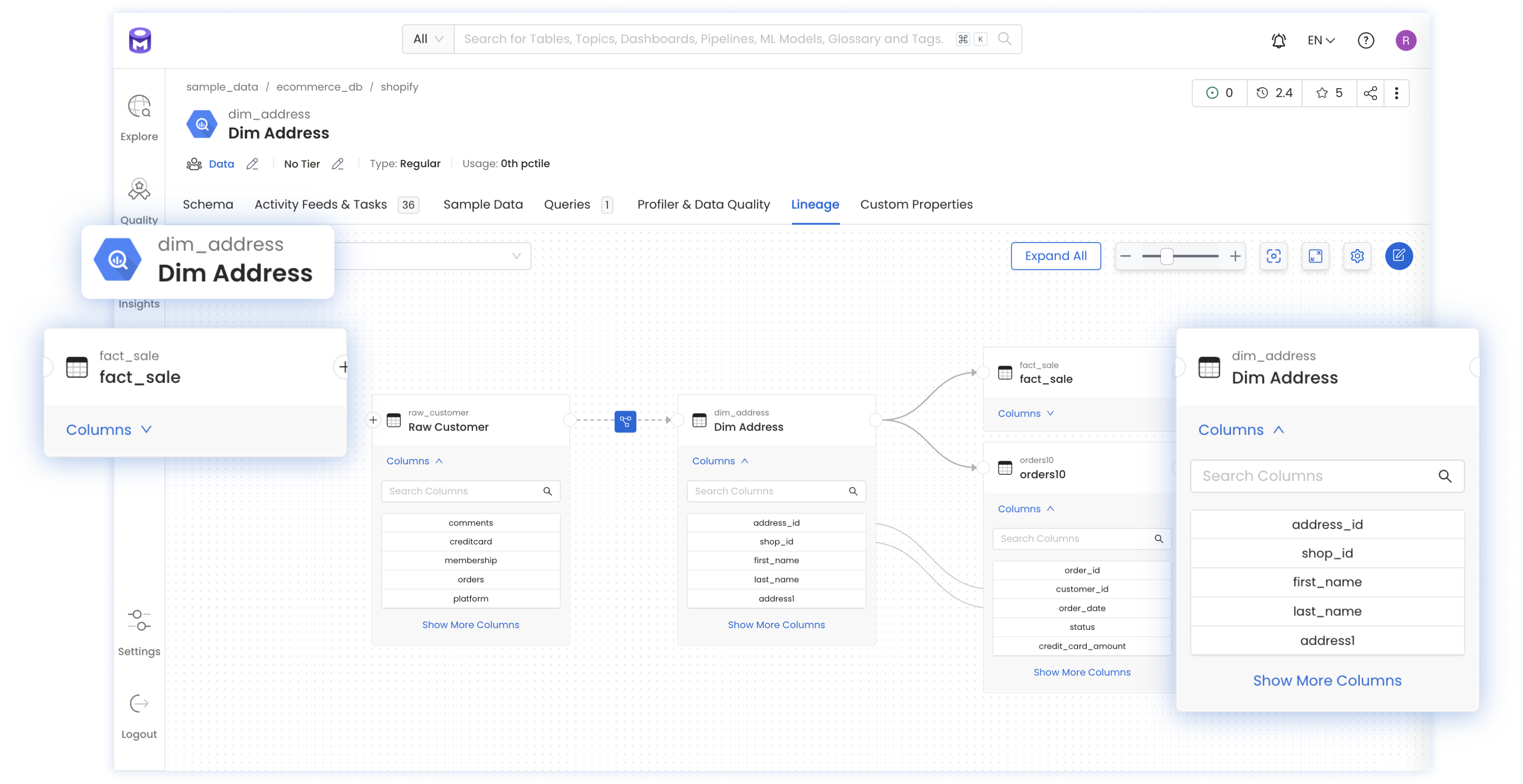Click the Settings sidebar icon
This screenshot has width=1523, height=784.
point(138,625)
